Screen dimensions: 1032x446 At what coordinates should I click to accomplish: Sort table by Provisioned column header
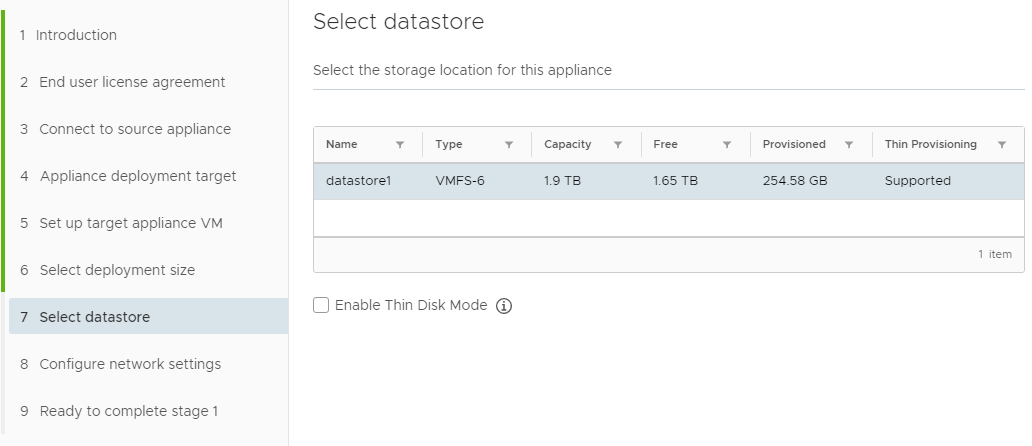794,144
